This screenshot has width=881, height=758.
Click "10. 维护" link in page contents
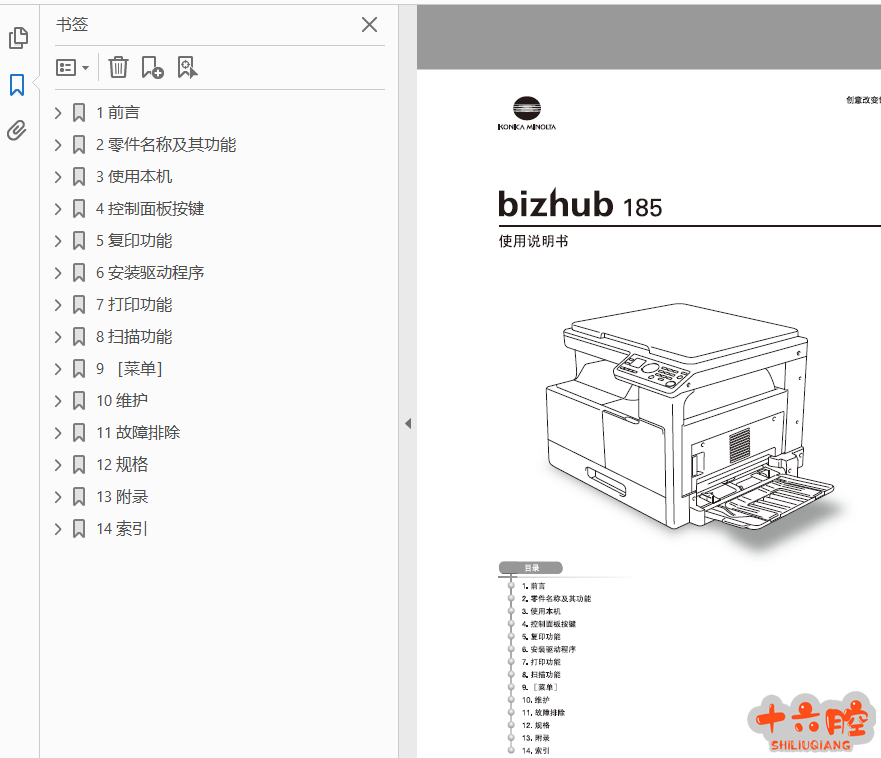coord(535,700)
